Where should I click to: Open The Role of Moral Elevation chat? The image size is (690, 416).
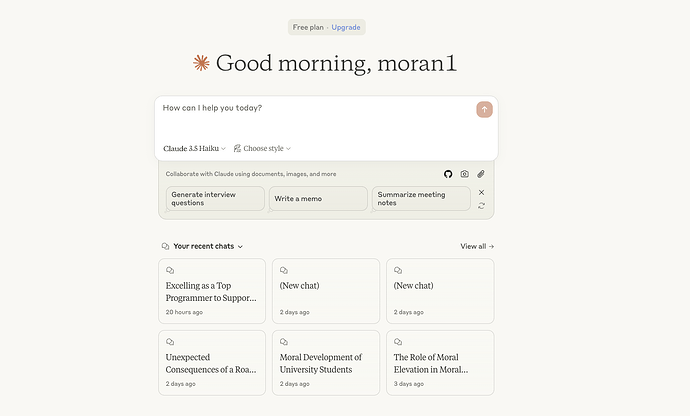[440, 363]
